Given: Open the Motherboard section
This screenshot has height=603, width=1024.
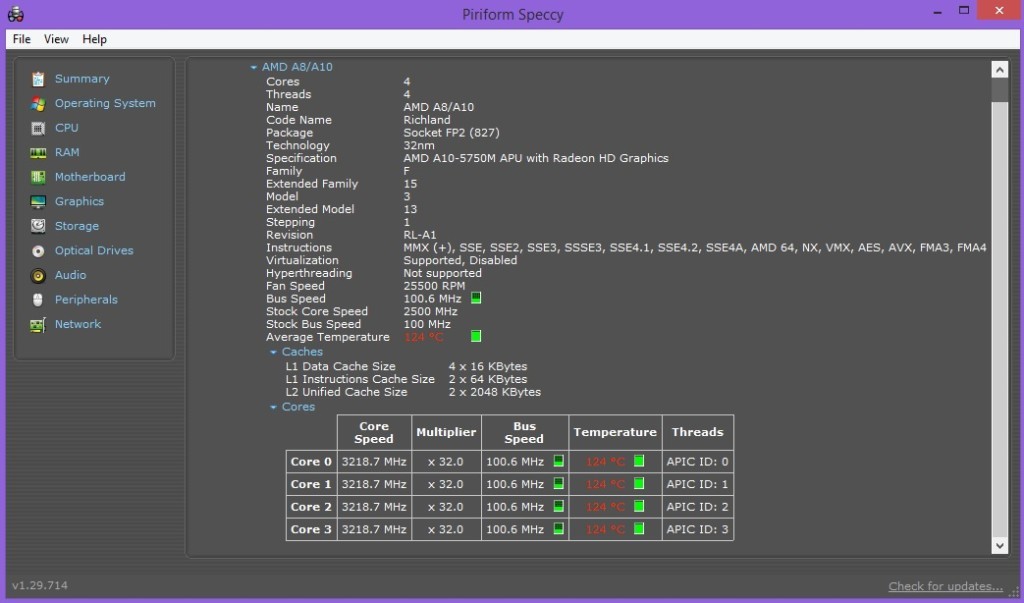Looking at the screenshot, I should tap(90, 177).
